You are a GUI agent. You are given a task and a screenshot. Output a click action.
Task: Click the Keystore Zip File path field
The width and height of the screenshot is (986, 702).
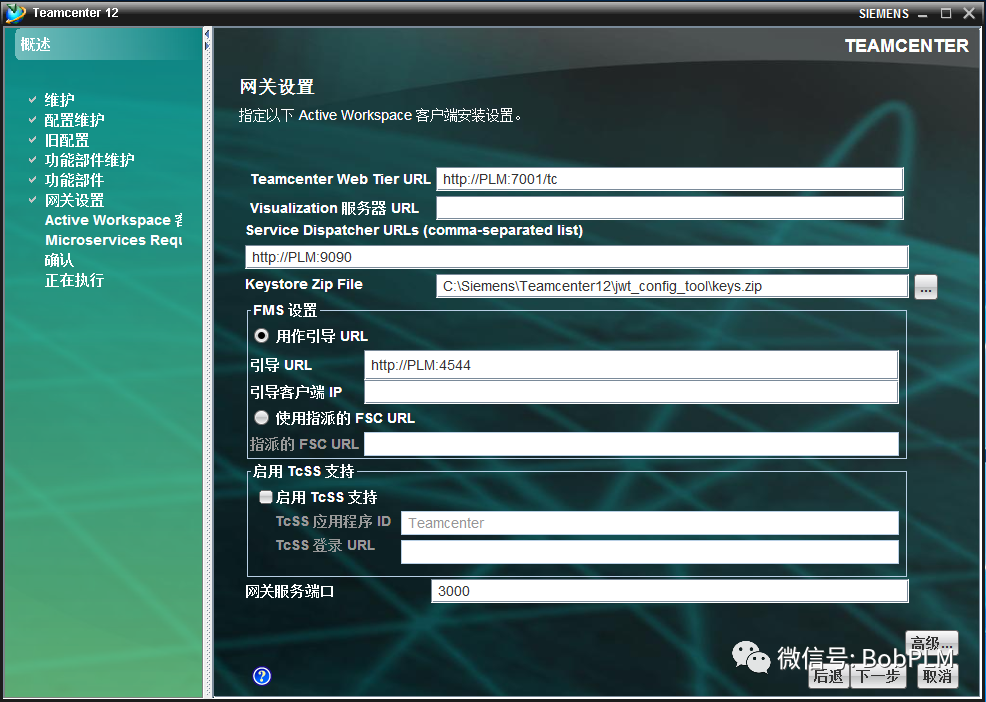click(x=672, y=286)
